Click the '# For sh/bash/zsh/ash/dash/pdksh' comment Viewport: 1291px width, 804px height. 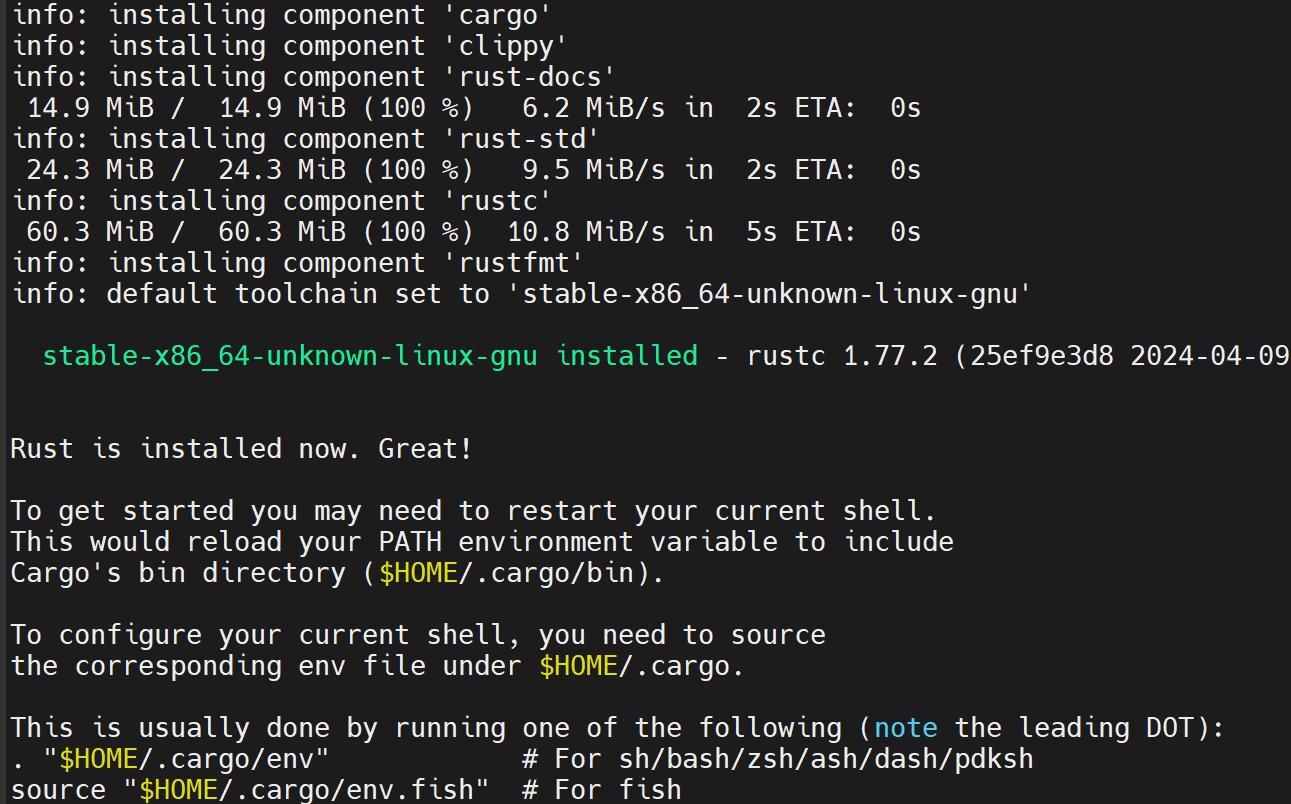coord(777,759)
